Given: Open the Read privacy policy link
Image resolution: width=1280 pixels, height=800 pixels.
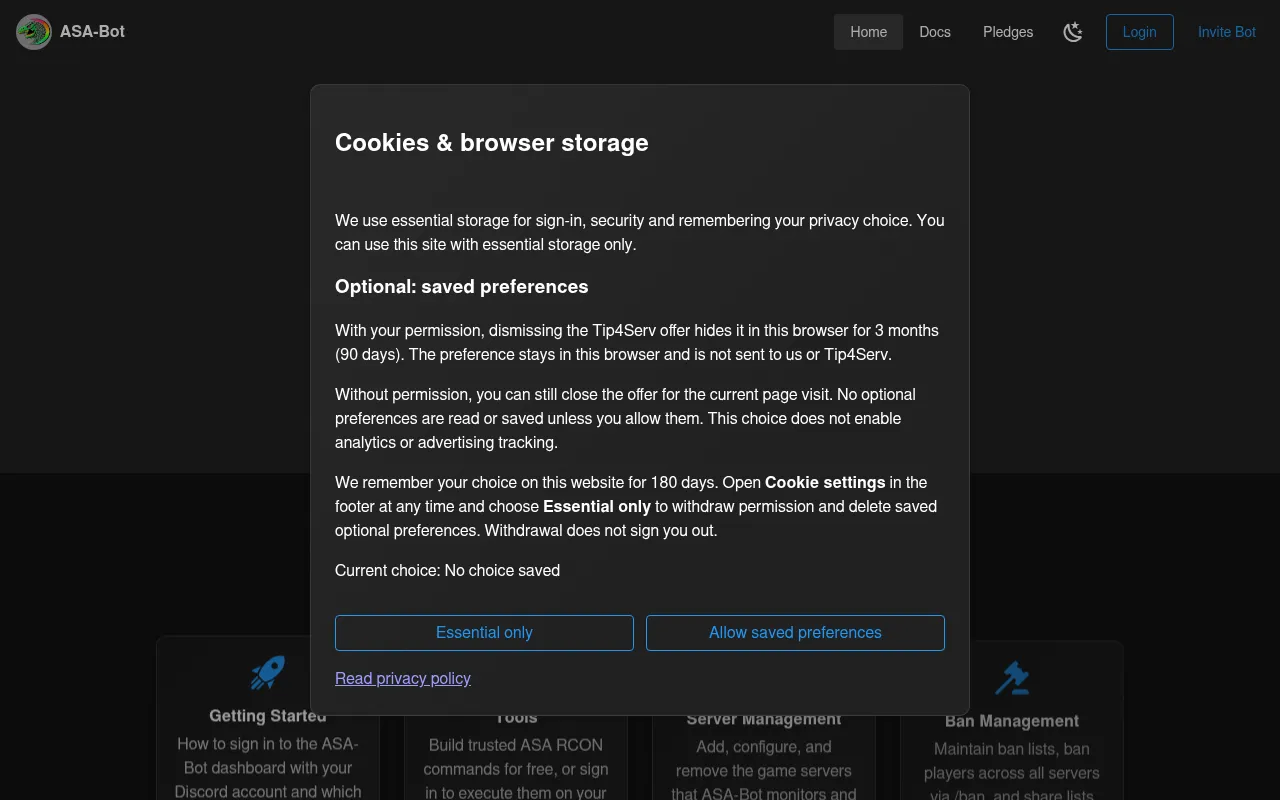Looking at the screenshot, I should point(403,678).
